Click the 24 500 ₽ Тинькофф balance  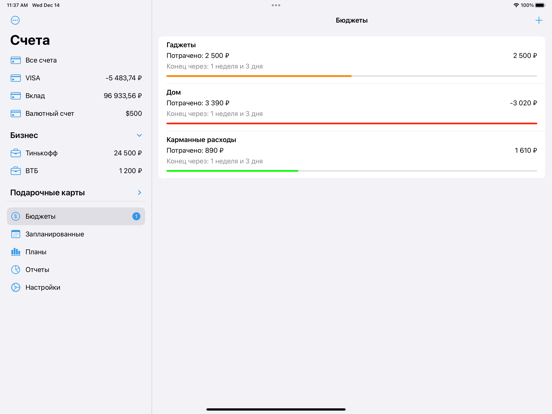(x=128, y=153)
